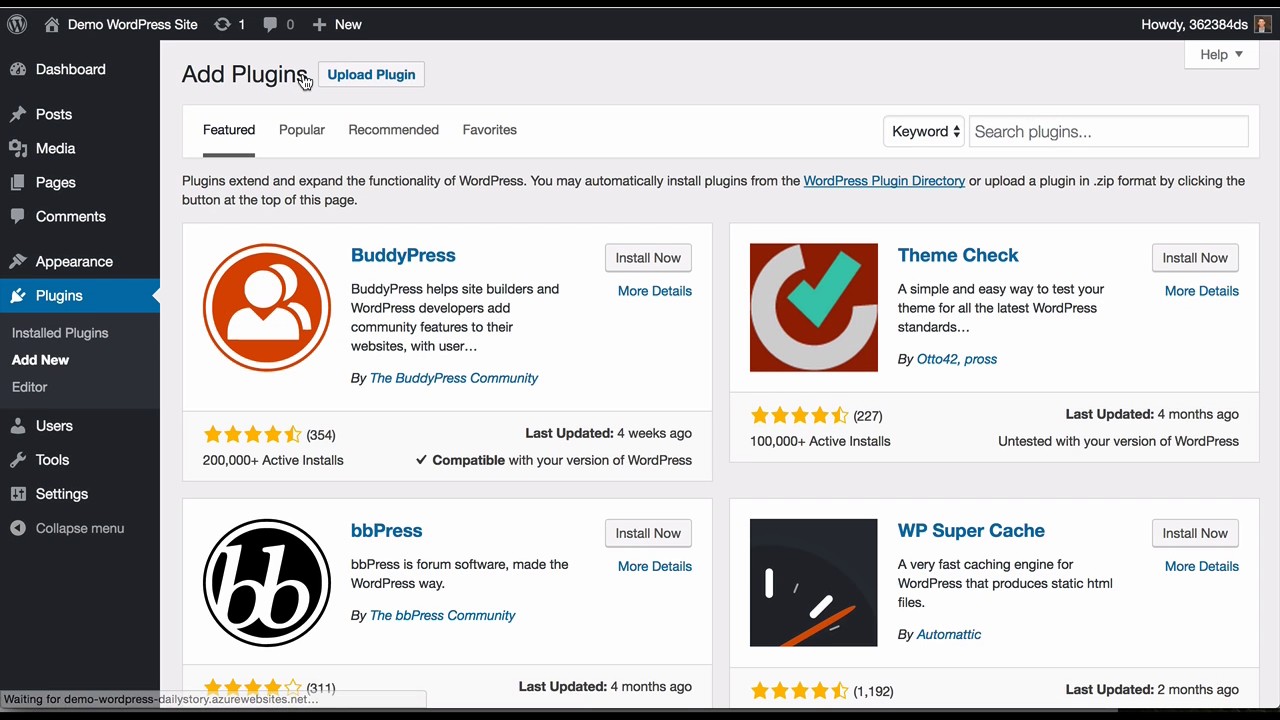Install the bbPress plugin now

[648, 533]
